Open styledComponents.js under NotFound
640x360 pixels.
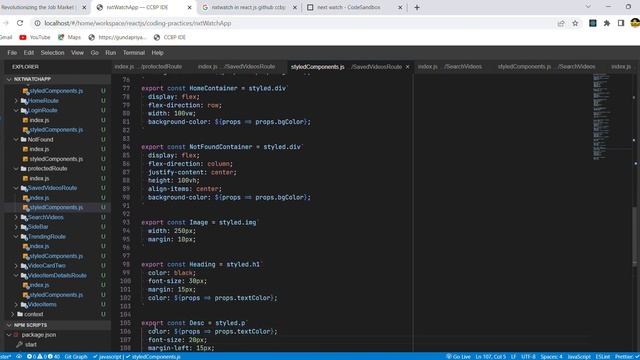click(x=56, y=159)
